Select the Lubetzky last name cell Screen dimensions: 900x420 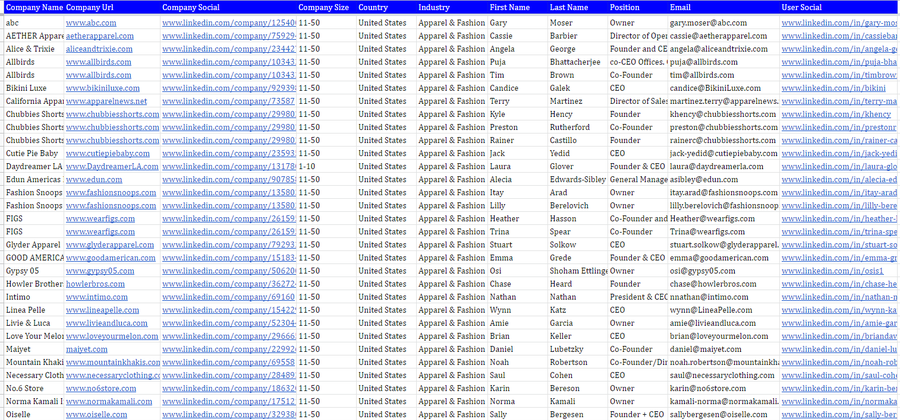click(x=577, y=349)
